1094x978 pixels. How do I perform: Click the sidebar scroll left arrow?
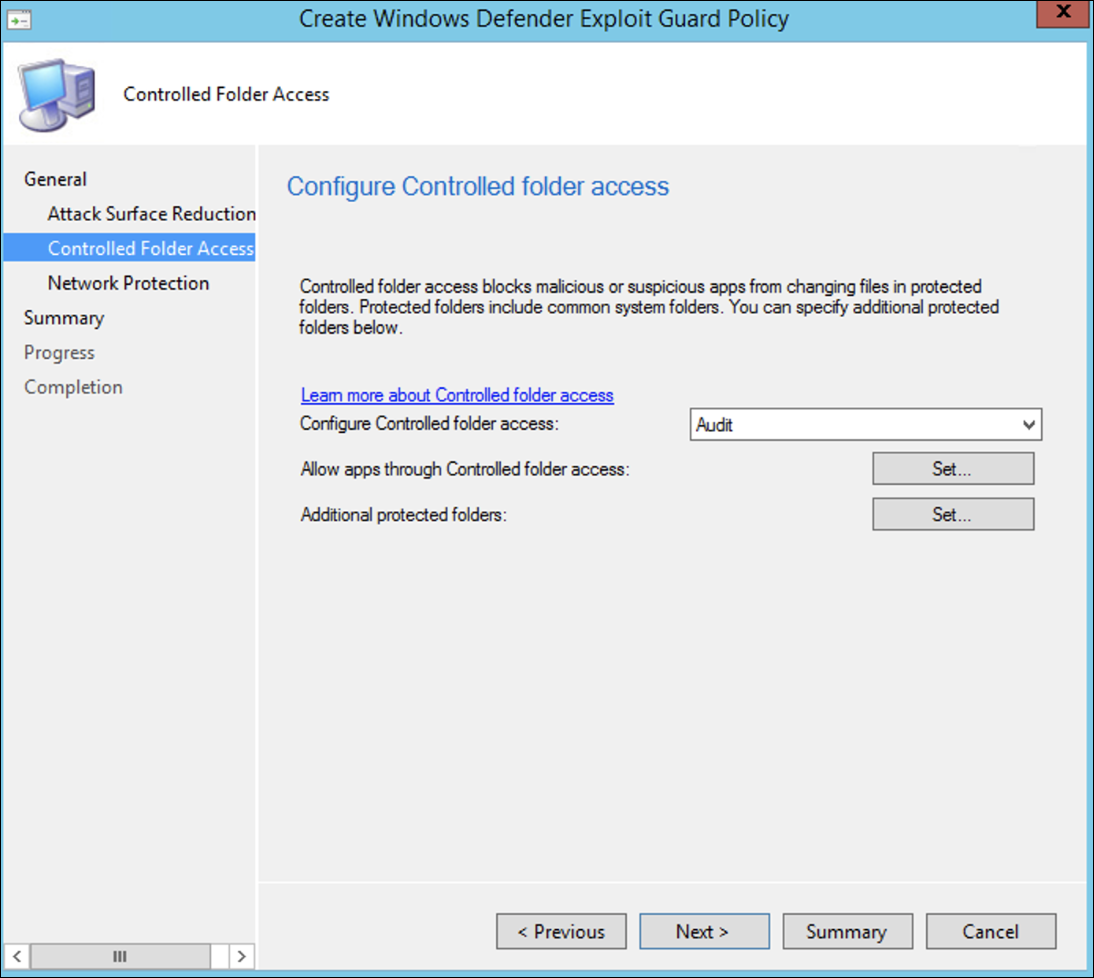coord(17,956)
